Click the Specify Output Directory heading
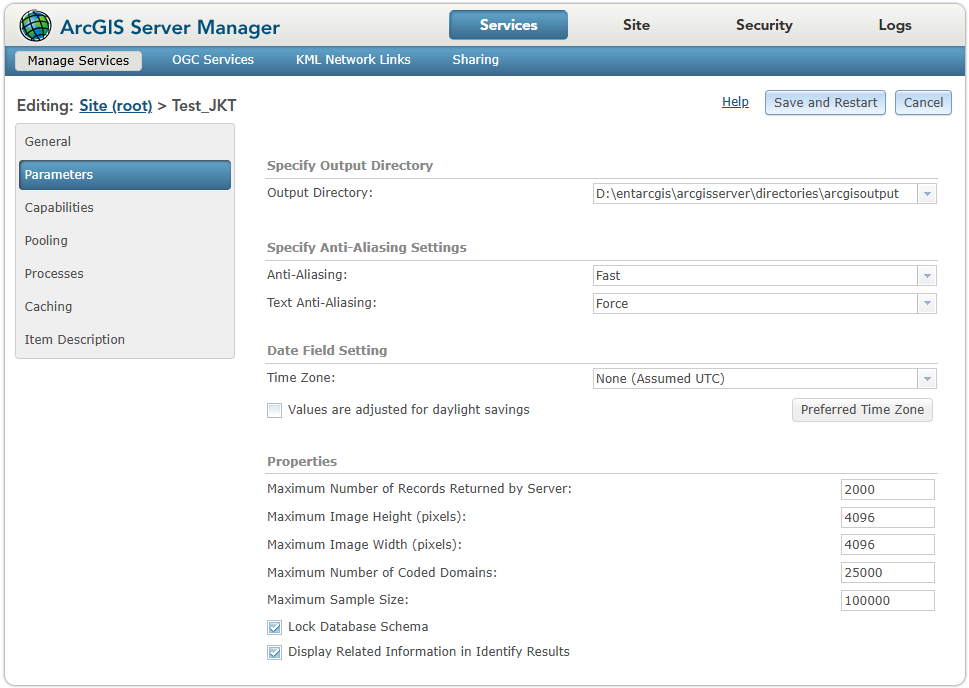969x688 pixels. (350, 166)
